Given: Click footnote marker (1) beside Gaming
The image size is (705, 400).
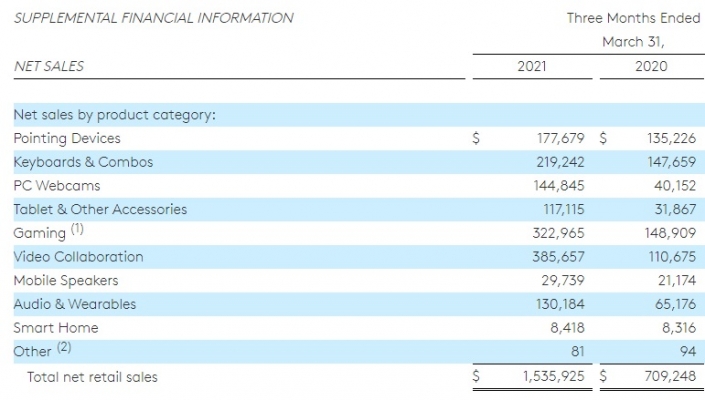Looking at the screenshot, I should coord(77,229).
